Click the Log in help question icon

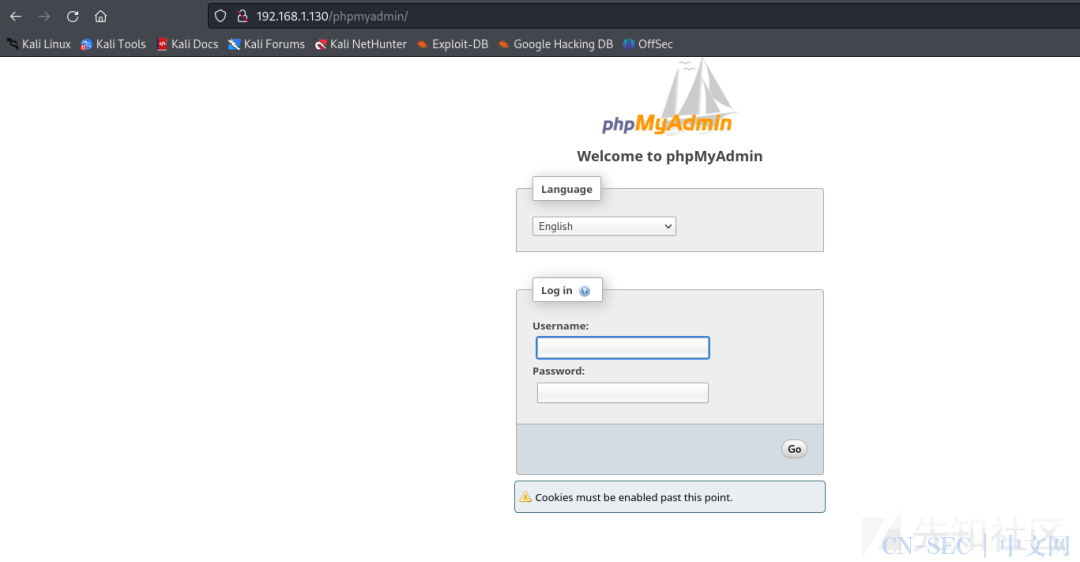(x=585, y=291)
